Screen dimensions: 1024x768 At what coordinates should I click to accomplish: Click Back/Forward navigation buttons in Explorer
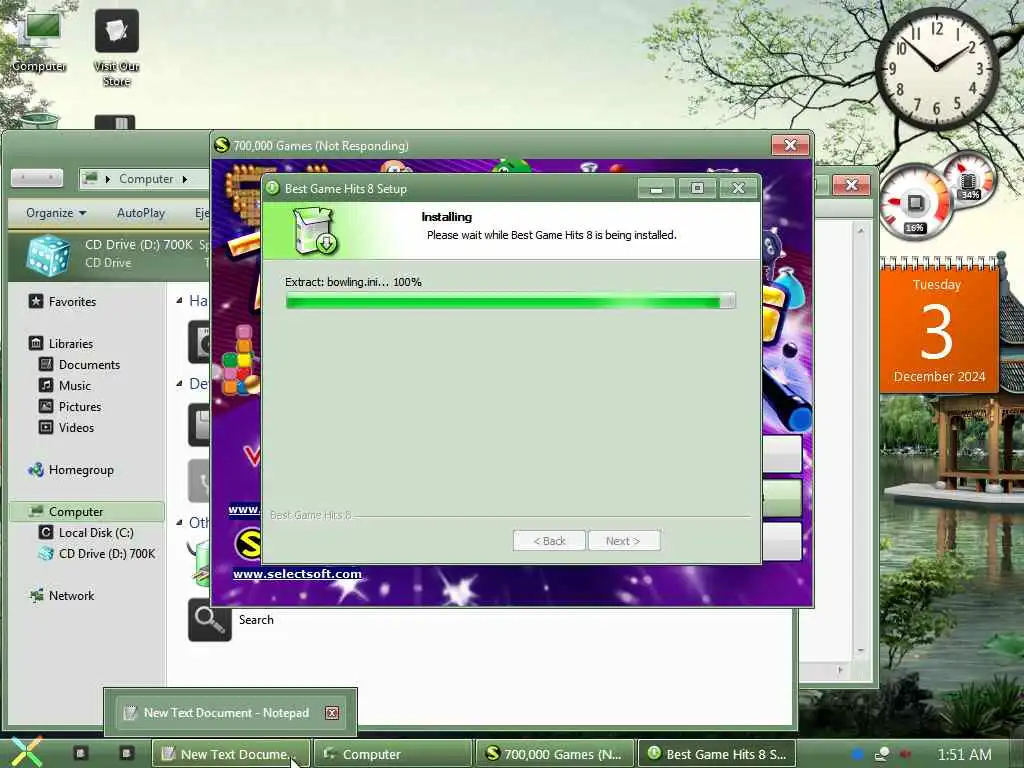tap(37, 178)
